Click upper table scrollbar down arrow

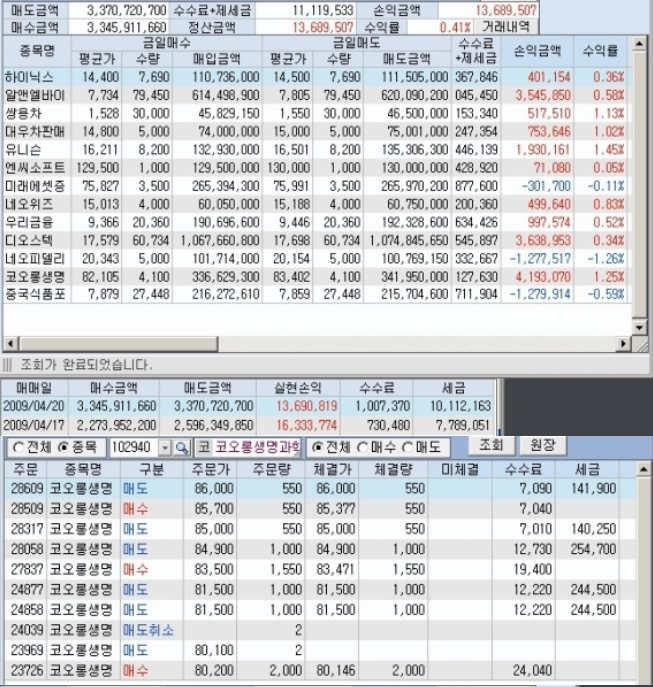639,328
